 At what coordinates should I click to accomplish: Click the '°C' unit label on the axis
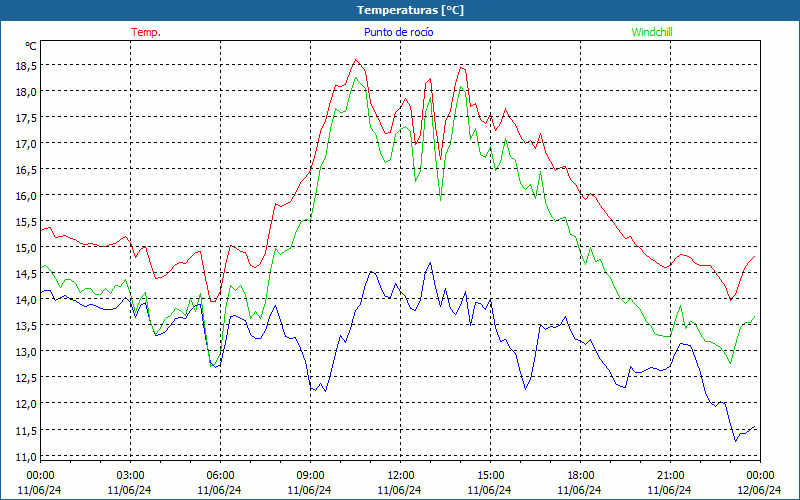31,46
